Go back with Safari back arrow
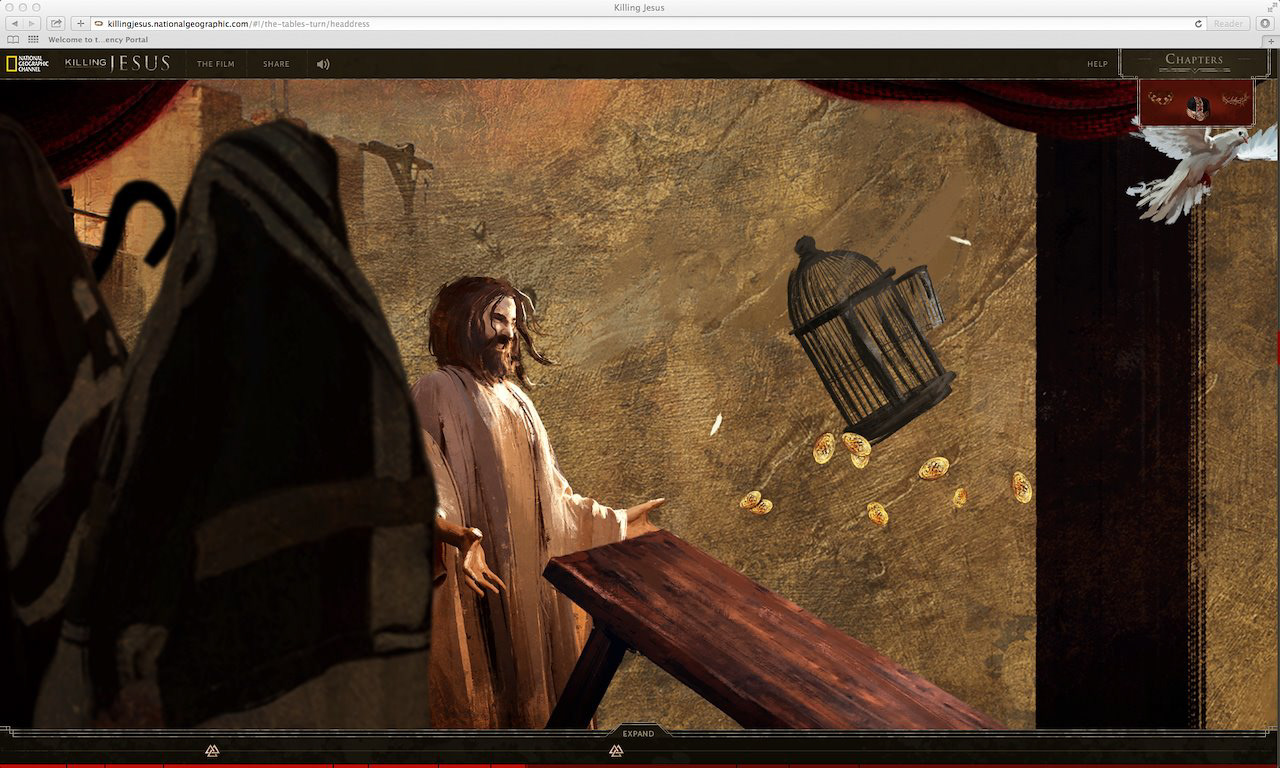1280x768 pixels. click(x=15, y=23)
